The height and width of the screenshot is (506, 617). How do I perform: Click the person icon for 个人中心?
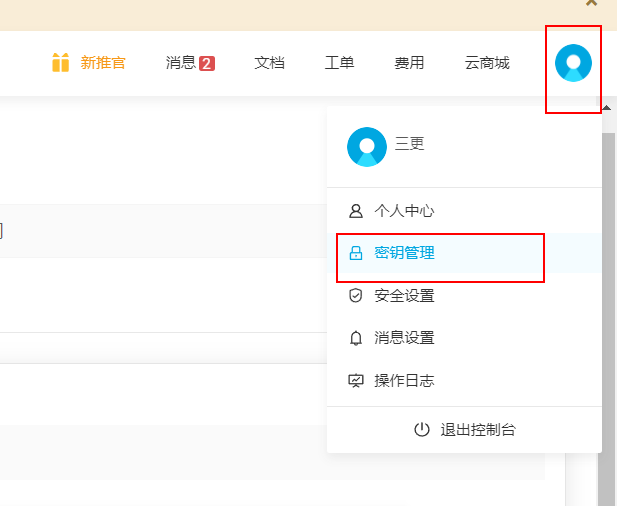coord(355,211)
